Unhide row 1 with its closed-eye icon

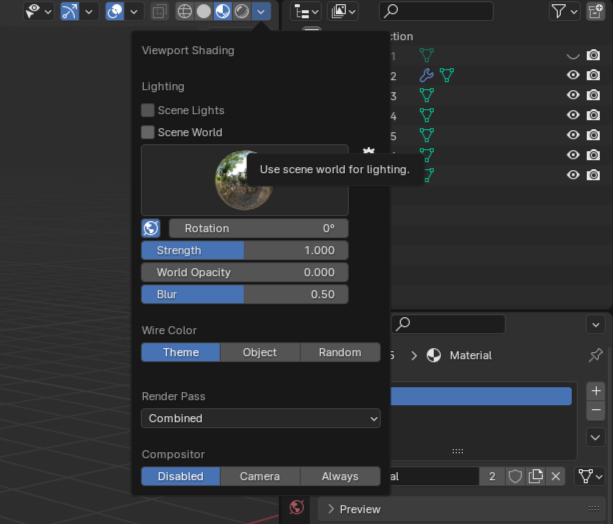pyautogui.click(x=573, y=56)
